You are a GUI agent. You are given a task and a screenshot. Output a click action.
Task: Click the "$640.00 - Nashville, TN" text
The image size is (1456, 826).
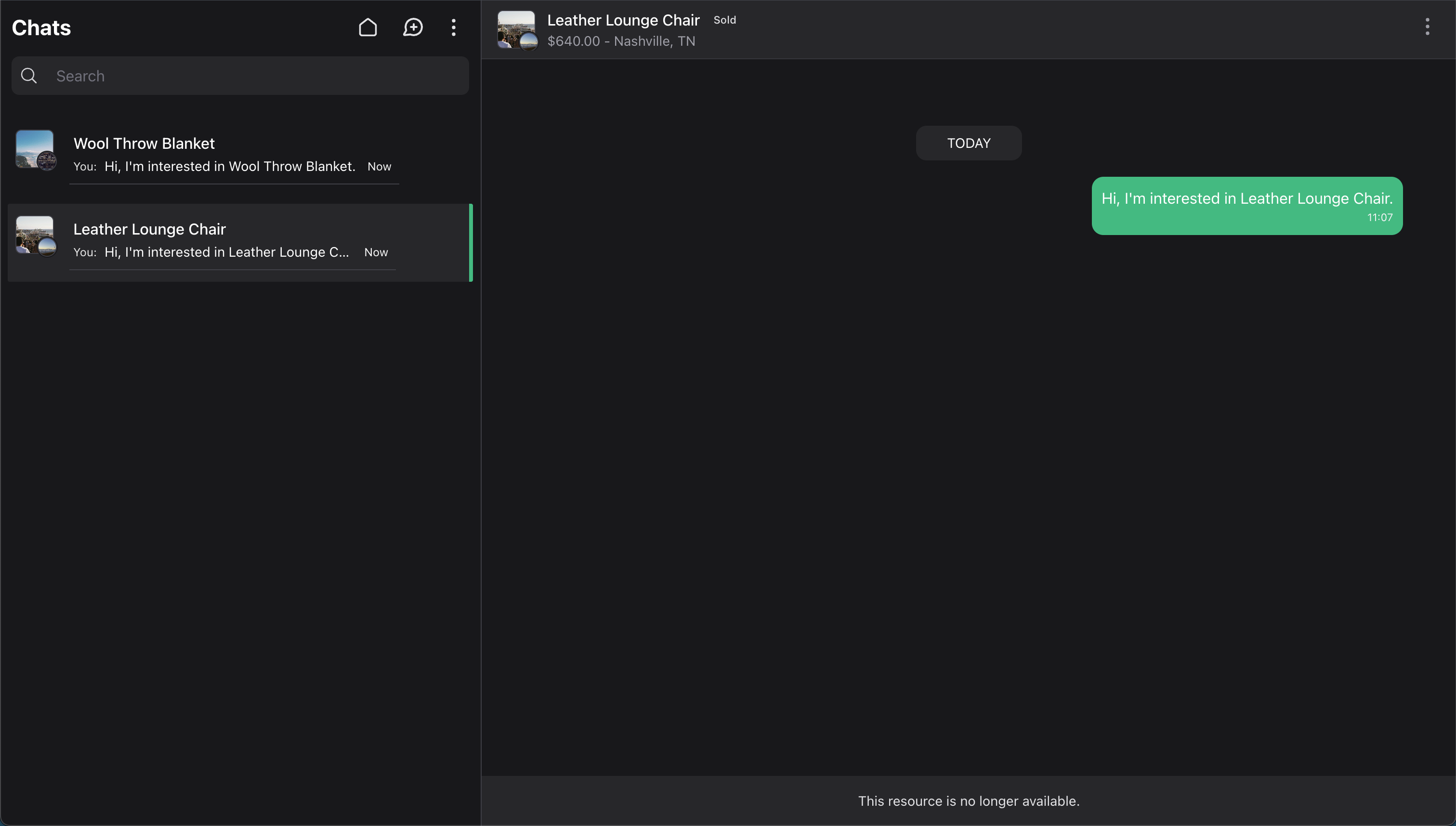tap(621, 41)
